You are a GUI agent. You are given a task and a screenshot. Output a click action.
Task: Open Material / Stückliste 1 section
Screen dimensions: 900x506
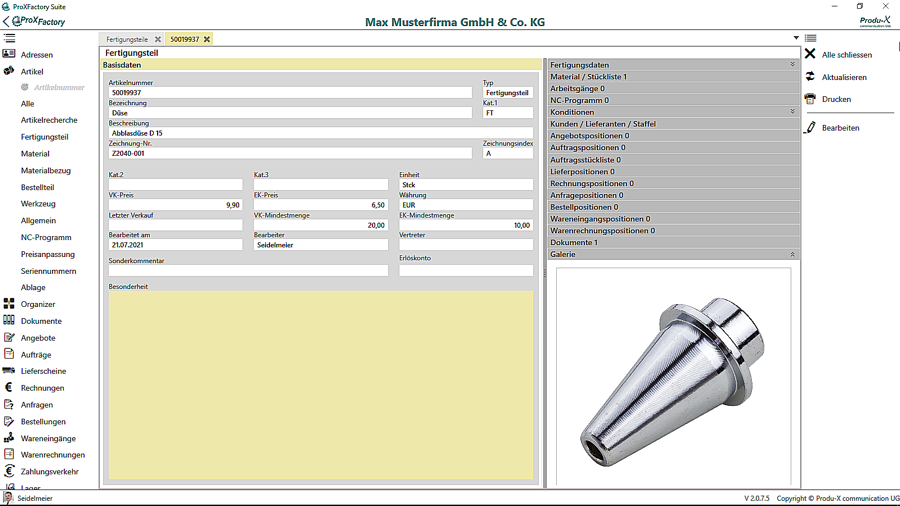coord(588,77)
